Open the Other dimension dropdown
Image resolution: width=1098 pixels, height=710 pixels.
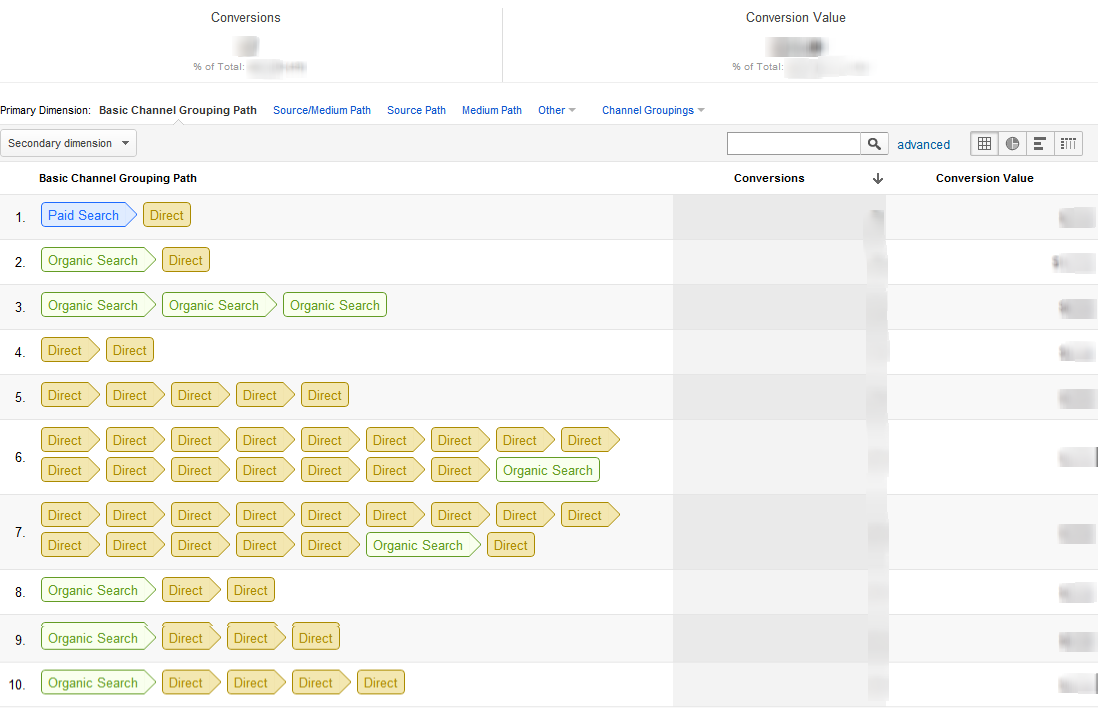tap(556, 110)
